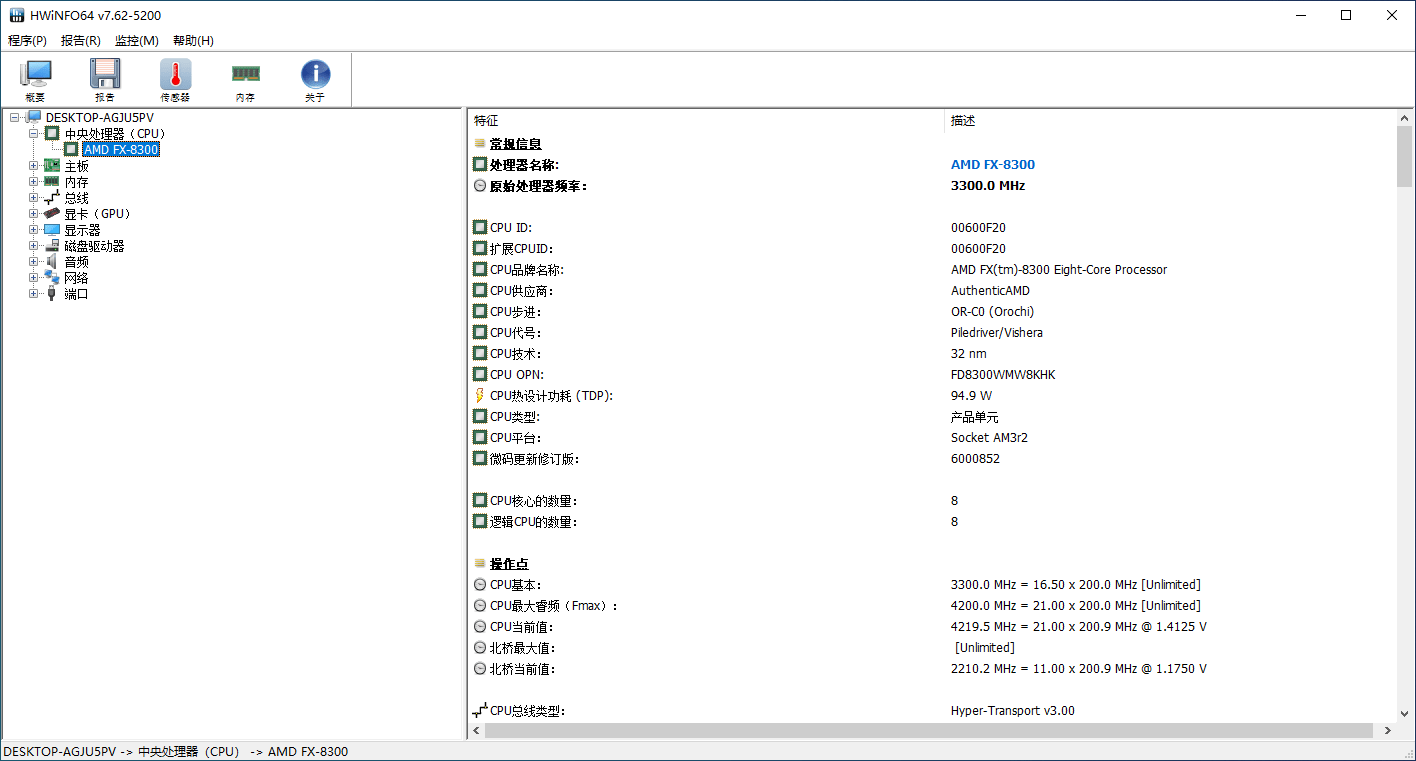Viewport: 1416px width, 761px height.
Task: Select the 端口 tree entry
Action: [x=75, y=293]
